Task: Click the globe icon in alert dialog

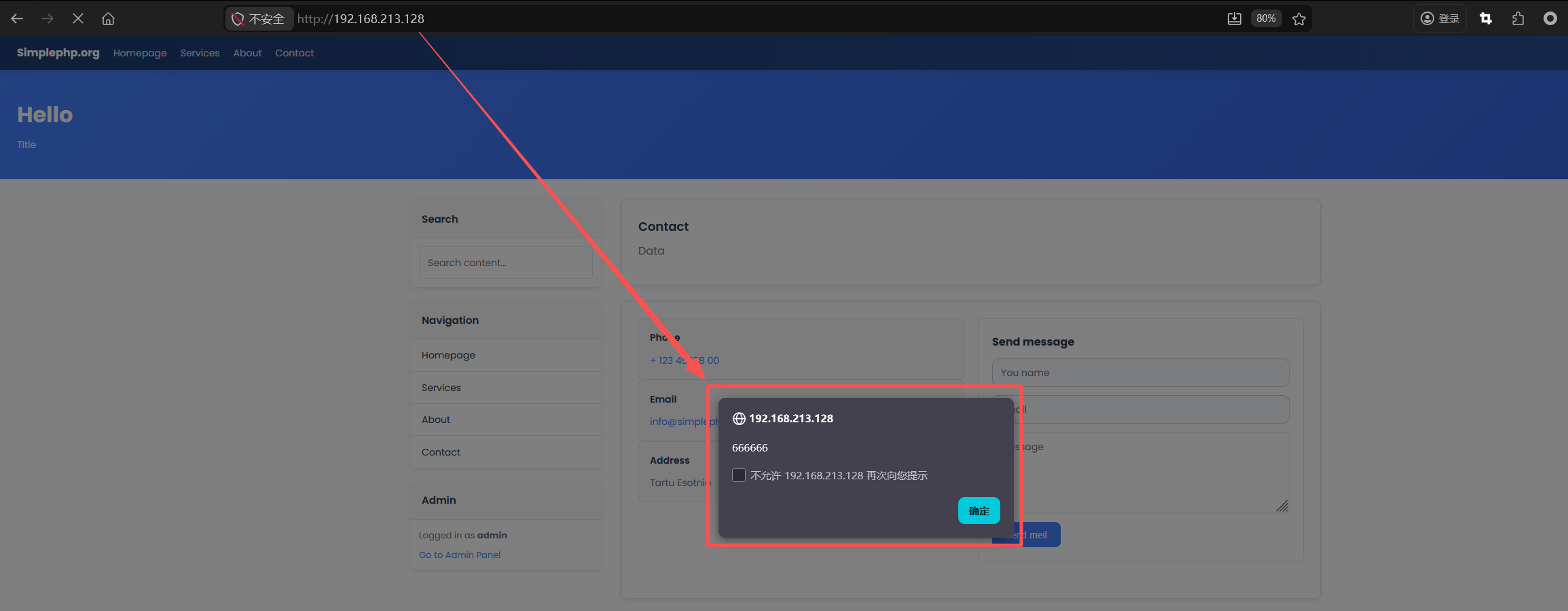Action: tap(739, 419)
